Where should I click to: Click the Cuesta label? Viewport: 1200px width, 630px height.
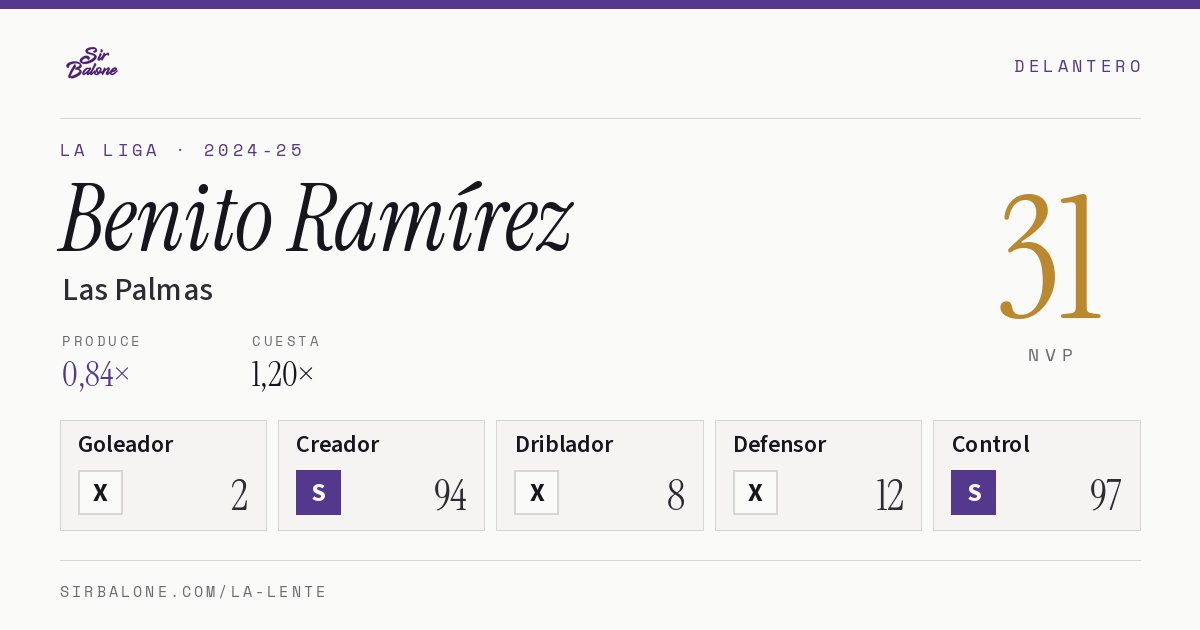(286, 341)
